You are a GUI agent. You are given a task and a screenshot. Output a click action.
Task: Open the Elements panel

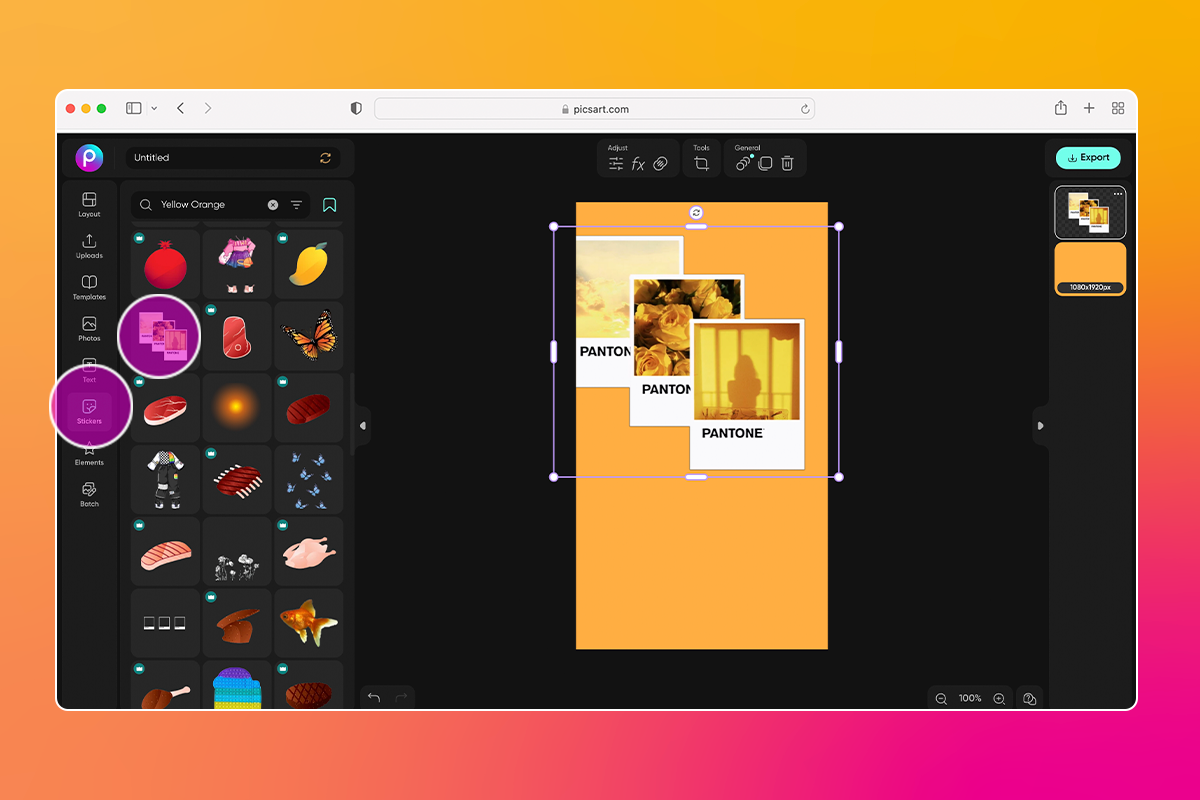coord(89,454)
